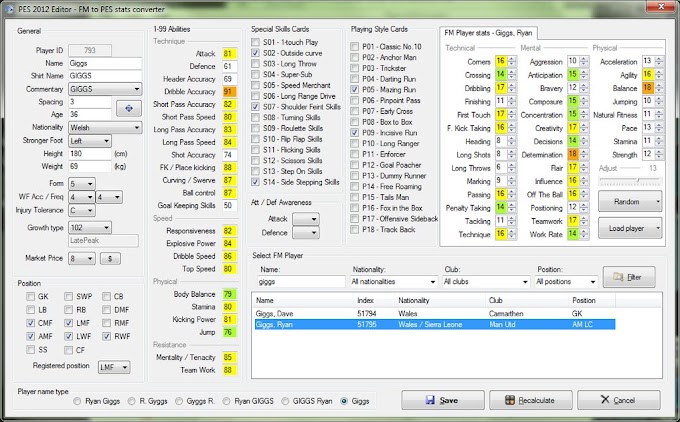Check P01 - Classic No.10 style card
The width and height of the screenshot is (680, 422).
(x=355, y=46)
